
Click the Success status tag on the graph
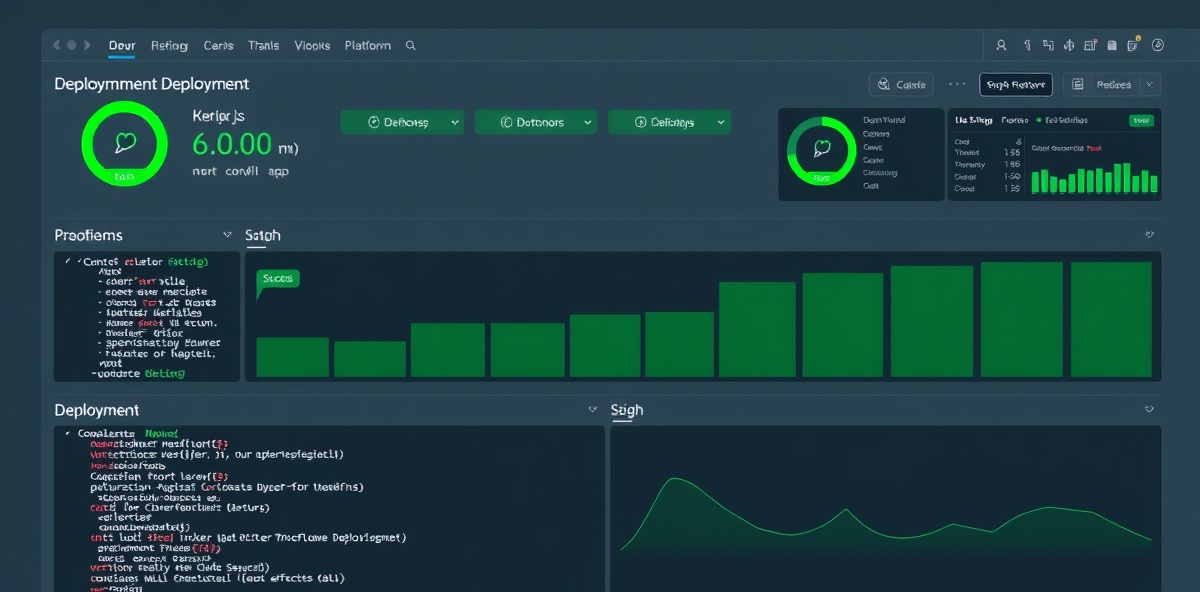277,276
